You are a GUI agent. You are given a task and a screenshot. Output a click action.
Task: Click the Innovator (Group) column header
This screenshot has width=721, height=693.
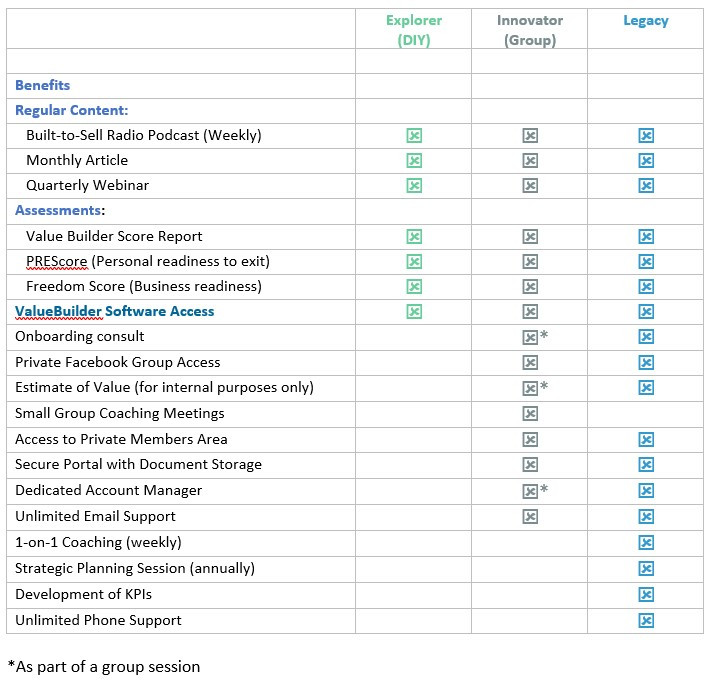(530, 30)
